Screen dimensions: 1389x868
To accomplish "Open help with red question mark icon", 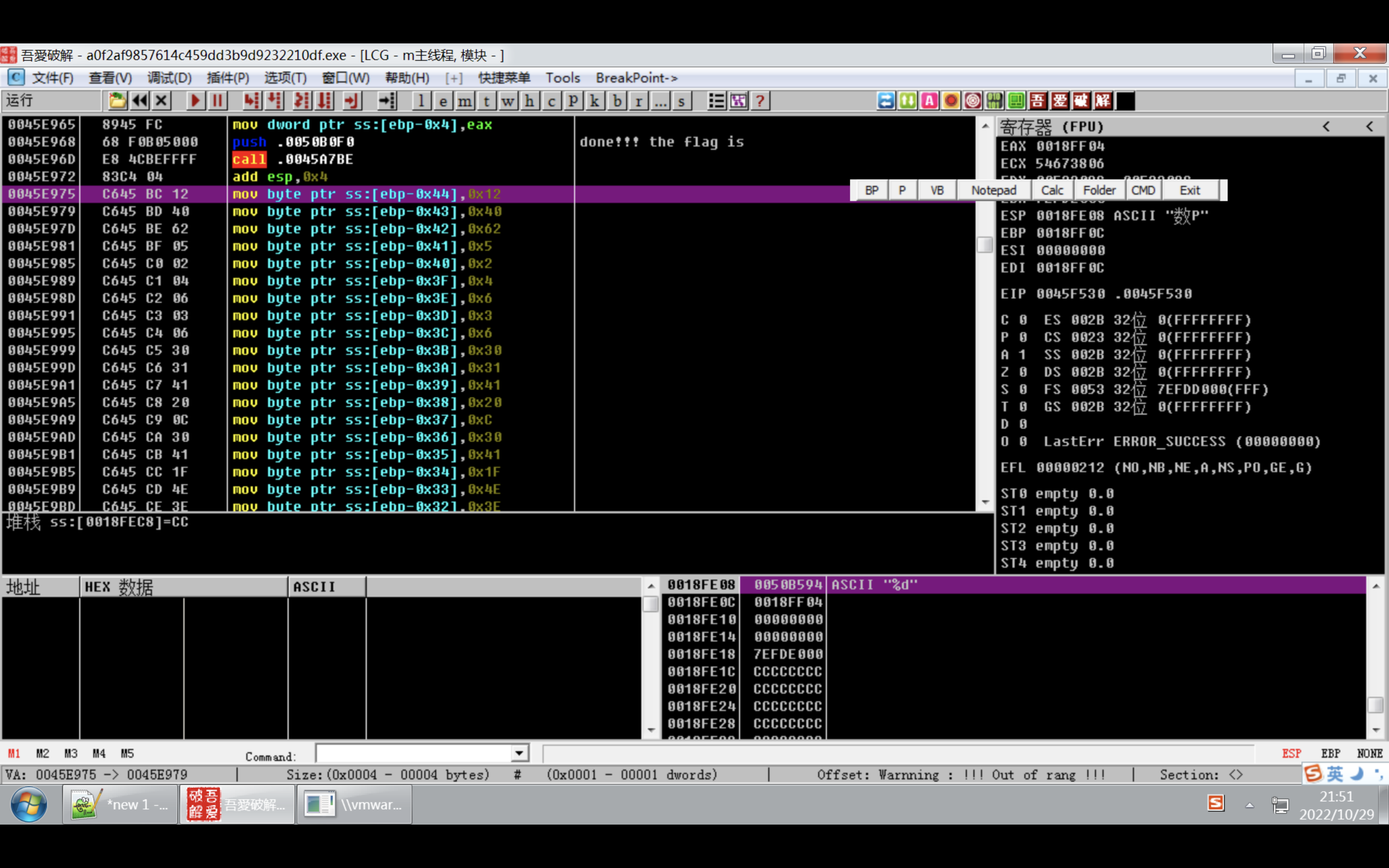I will 760,101.
